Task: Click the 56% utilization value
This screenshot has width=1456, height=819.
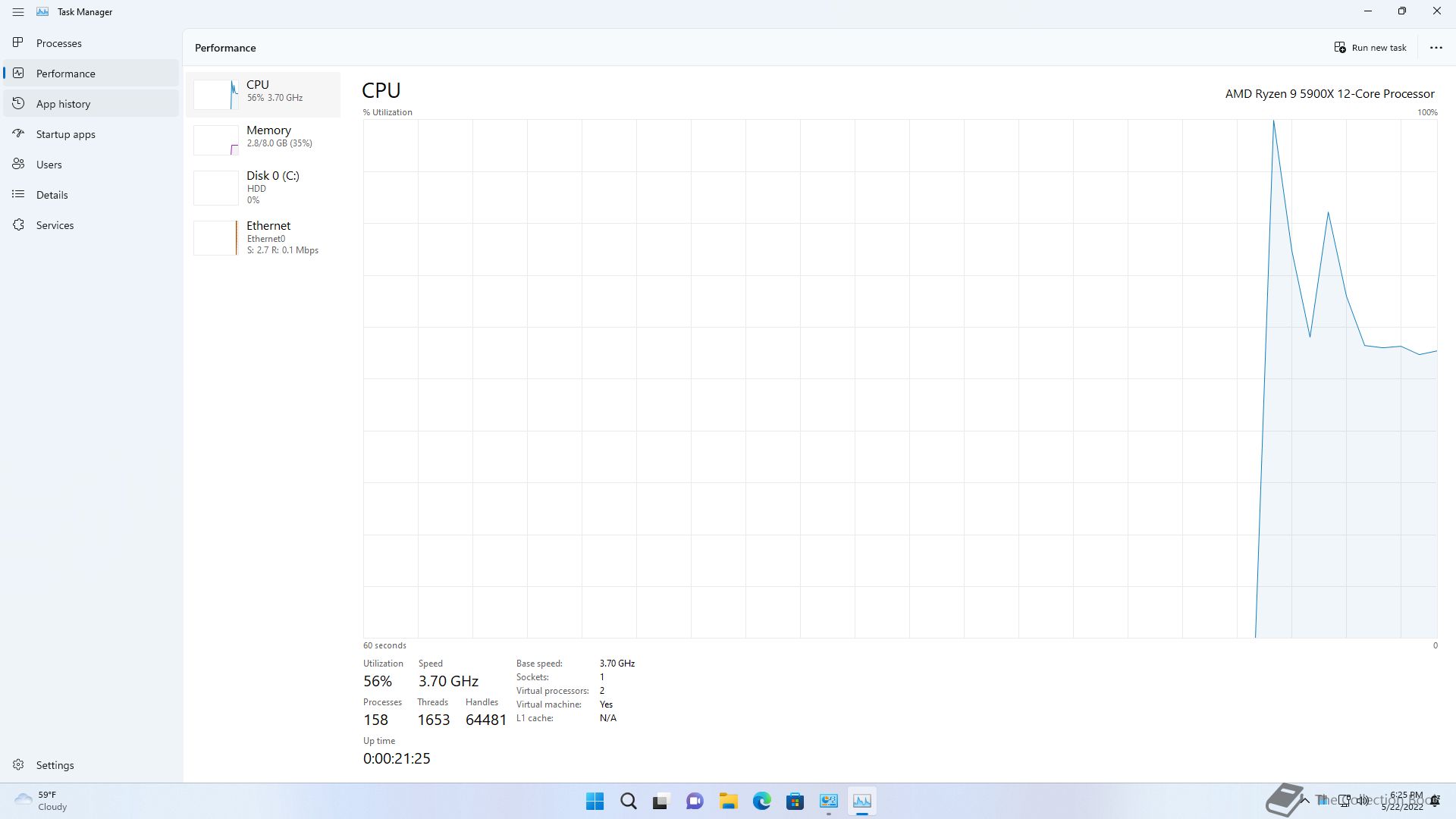Action: 378,681
